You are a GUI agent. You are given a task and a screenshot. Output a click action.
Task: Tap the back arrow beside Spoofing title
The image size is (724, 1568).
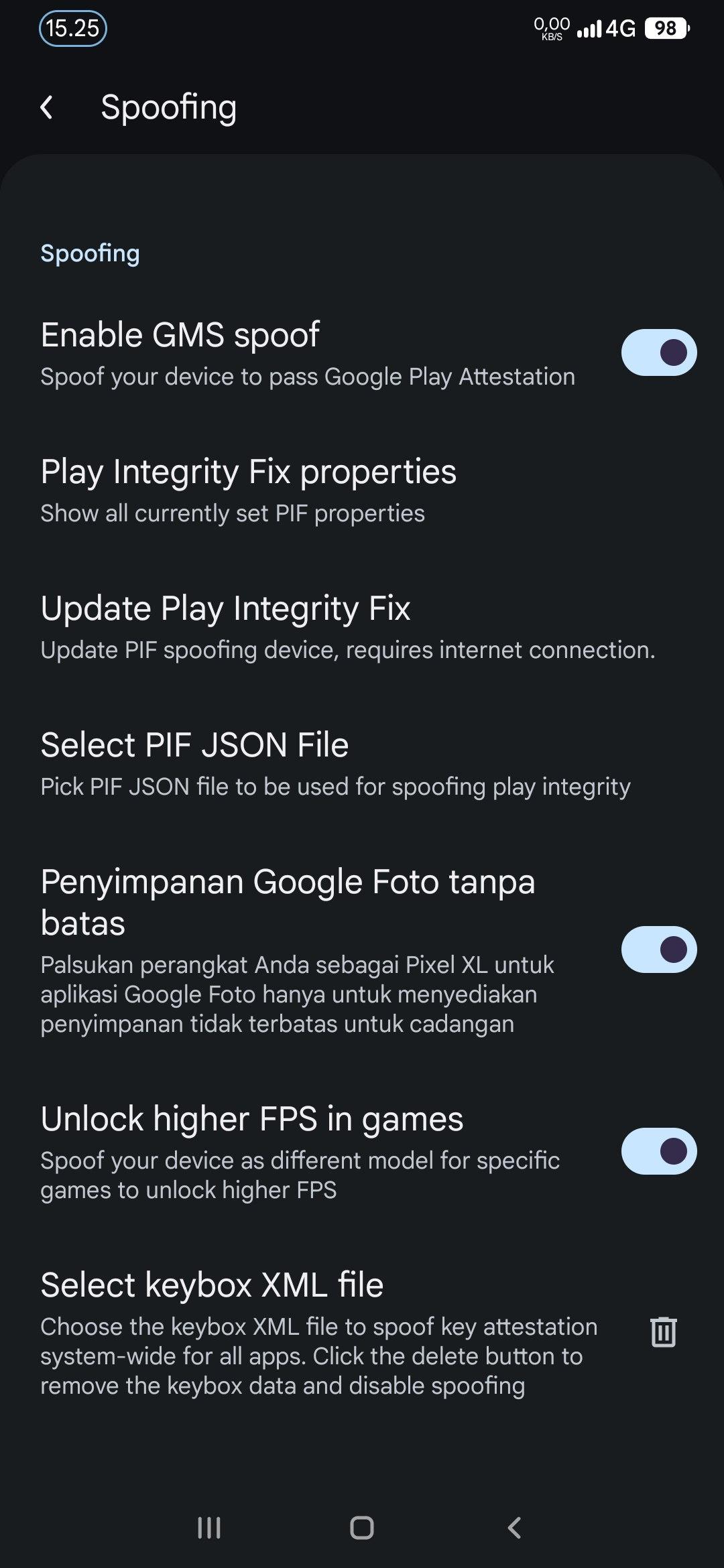[47, 107]
